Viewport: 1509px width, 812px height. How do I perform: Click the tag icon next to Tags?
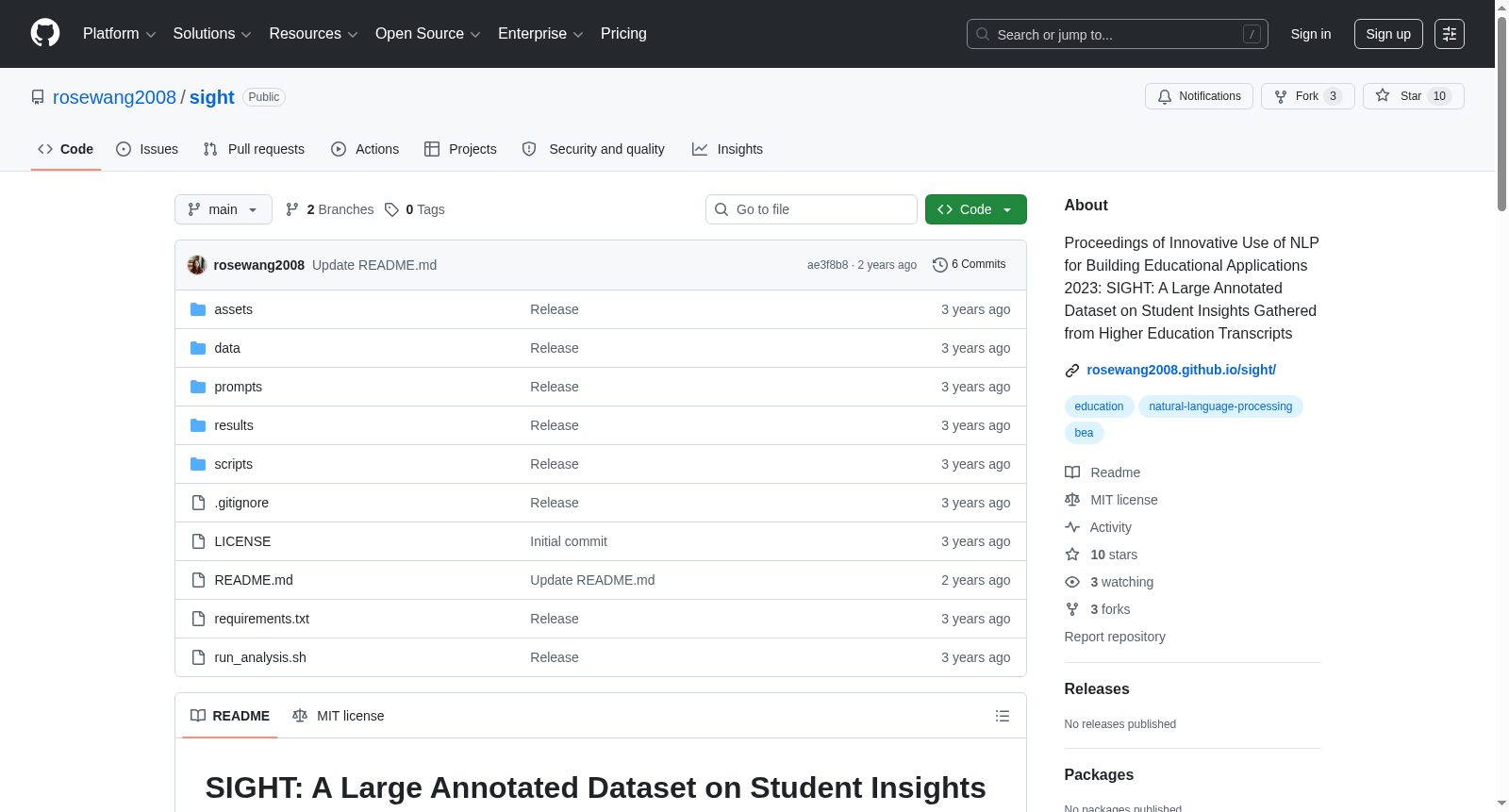(391, 209)
